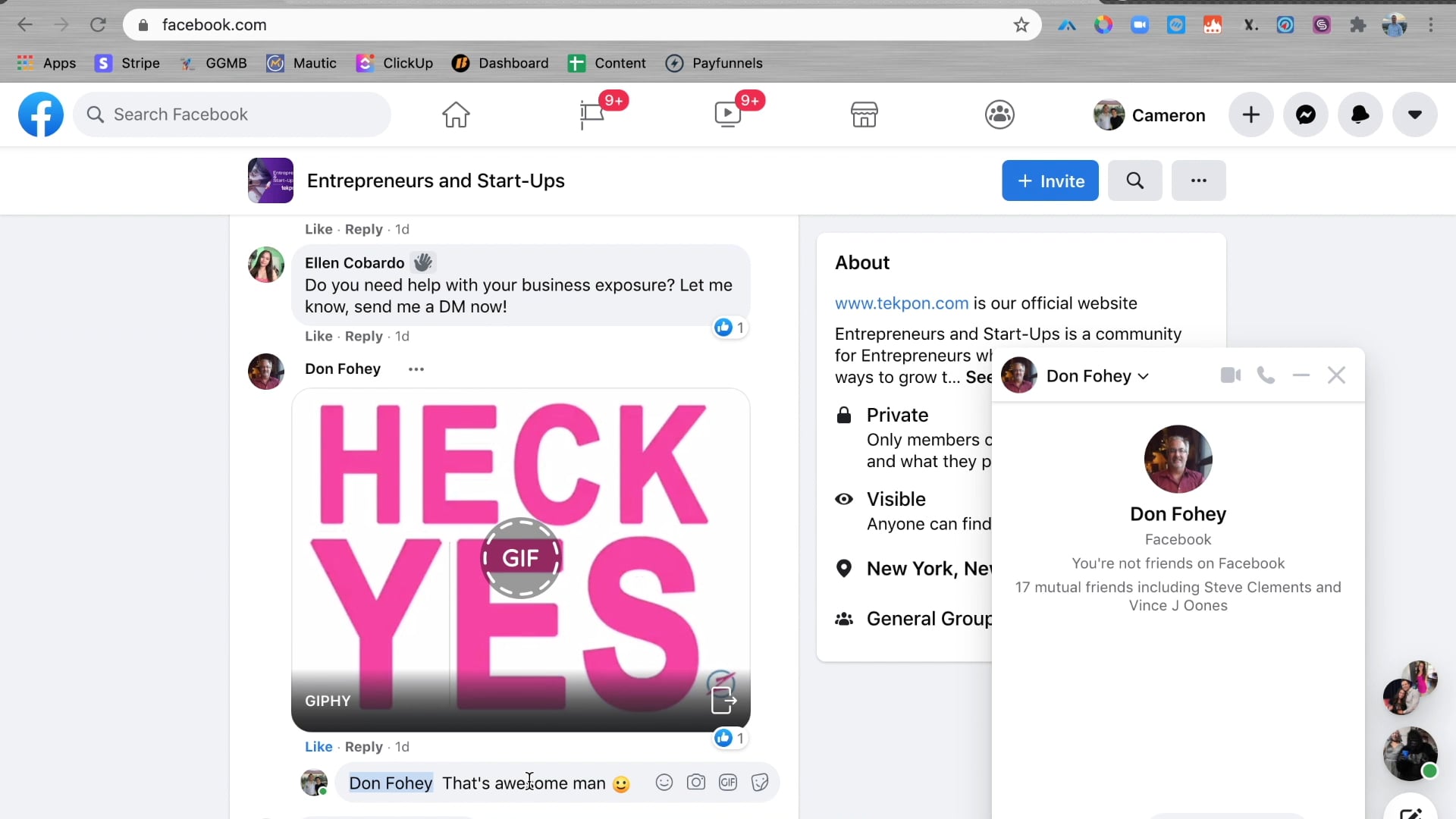Add a sticker to the reply
Screen dimensions: 1456x819
pyautogui.click(x=760, y=783)
